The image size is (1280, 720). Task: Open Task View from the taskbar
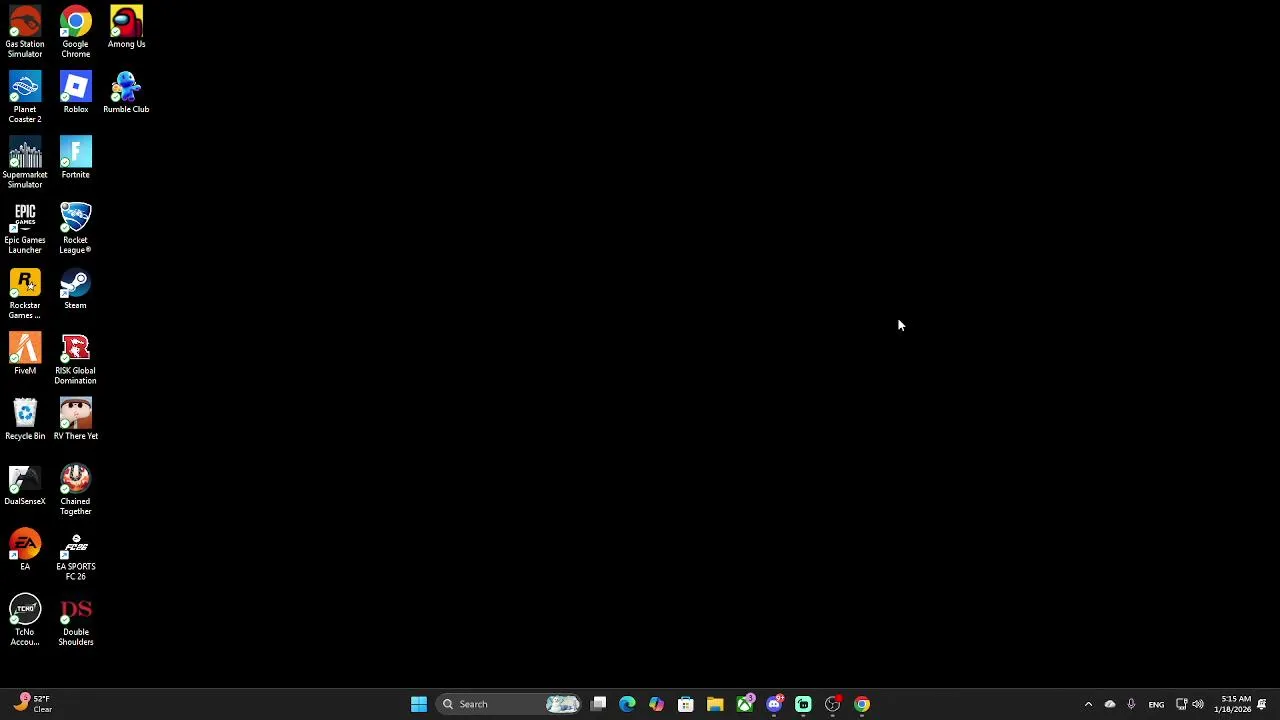(x=598, y=704)
